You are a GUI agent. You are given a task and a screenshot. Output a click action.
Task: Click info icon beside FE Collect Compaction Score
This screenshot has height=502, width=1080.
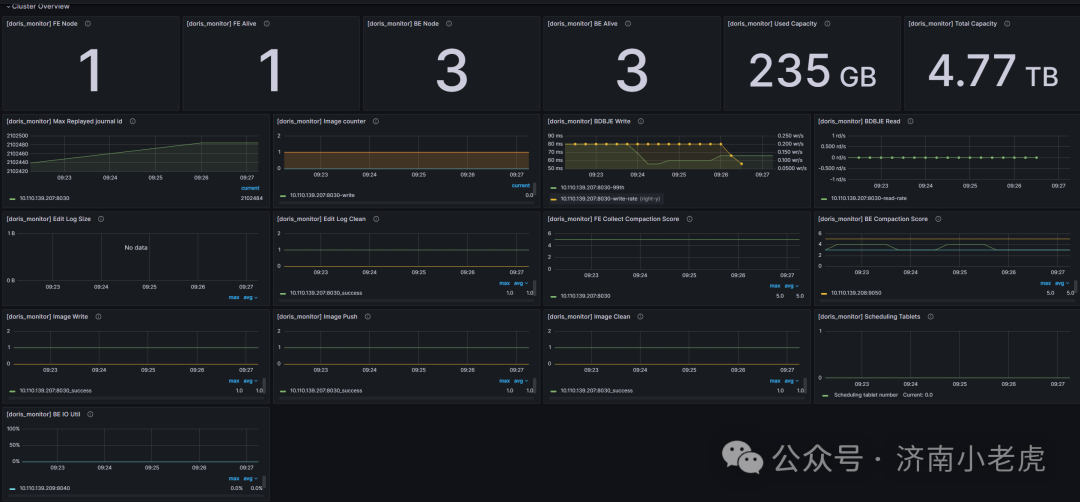click(x=689, y=219)
